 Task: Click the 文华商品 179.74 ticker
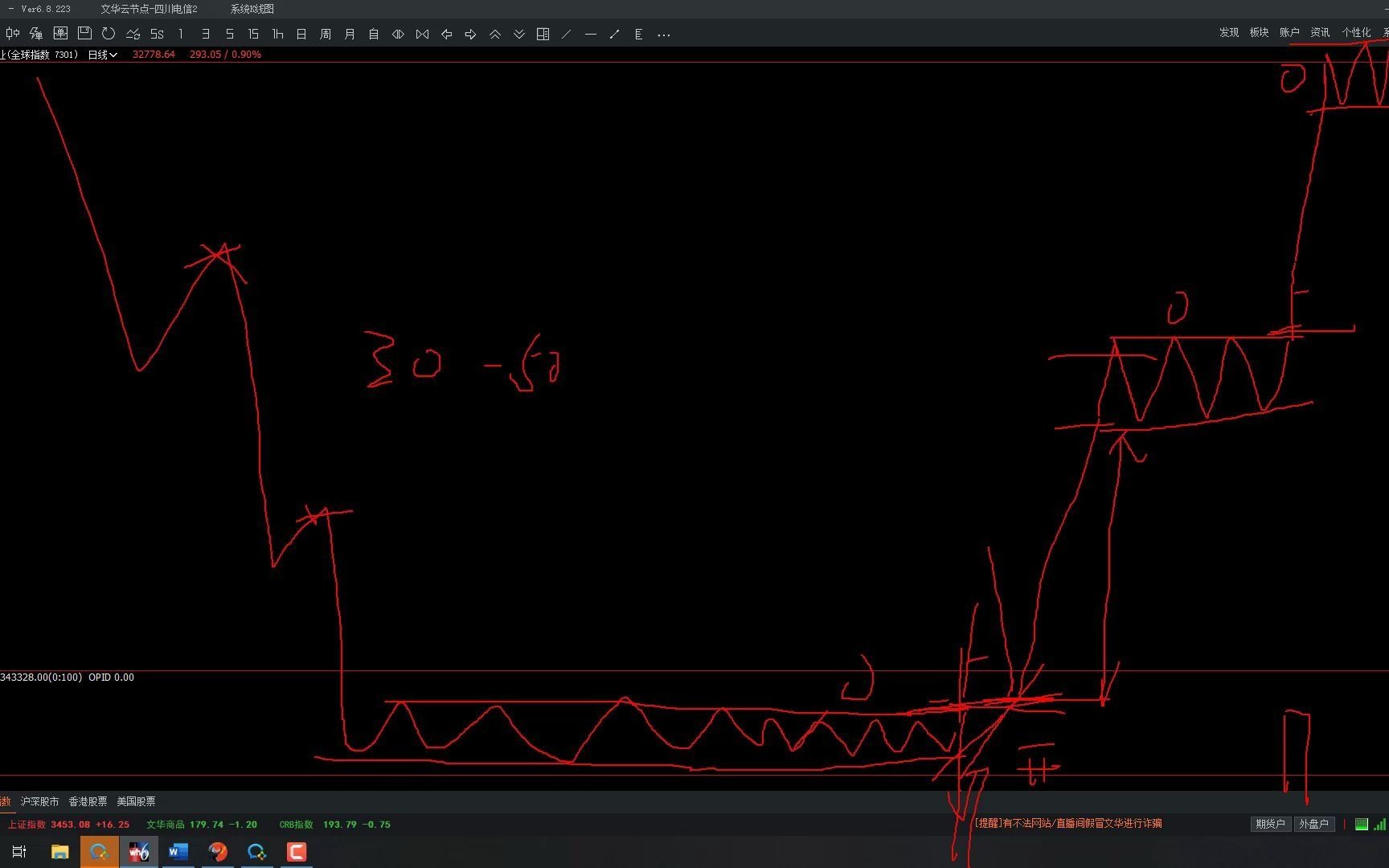pyautogui.click(x=202, y=825)
